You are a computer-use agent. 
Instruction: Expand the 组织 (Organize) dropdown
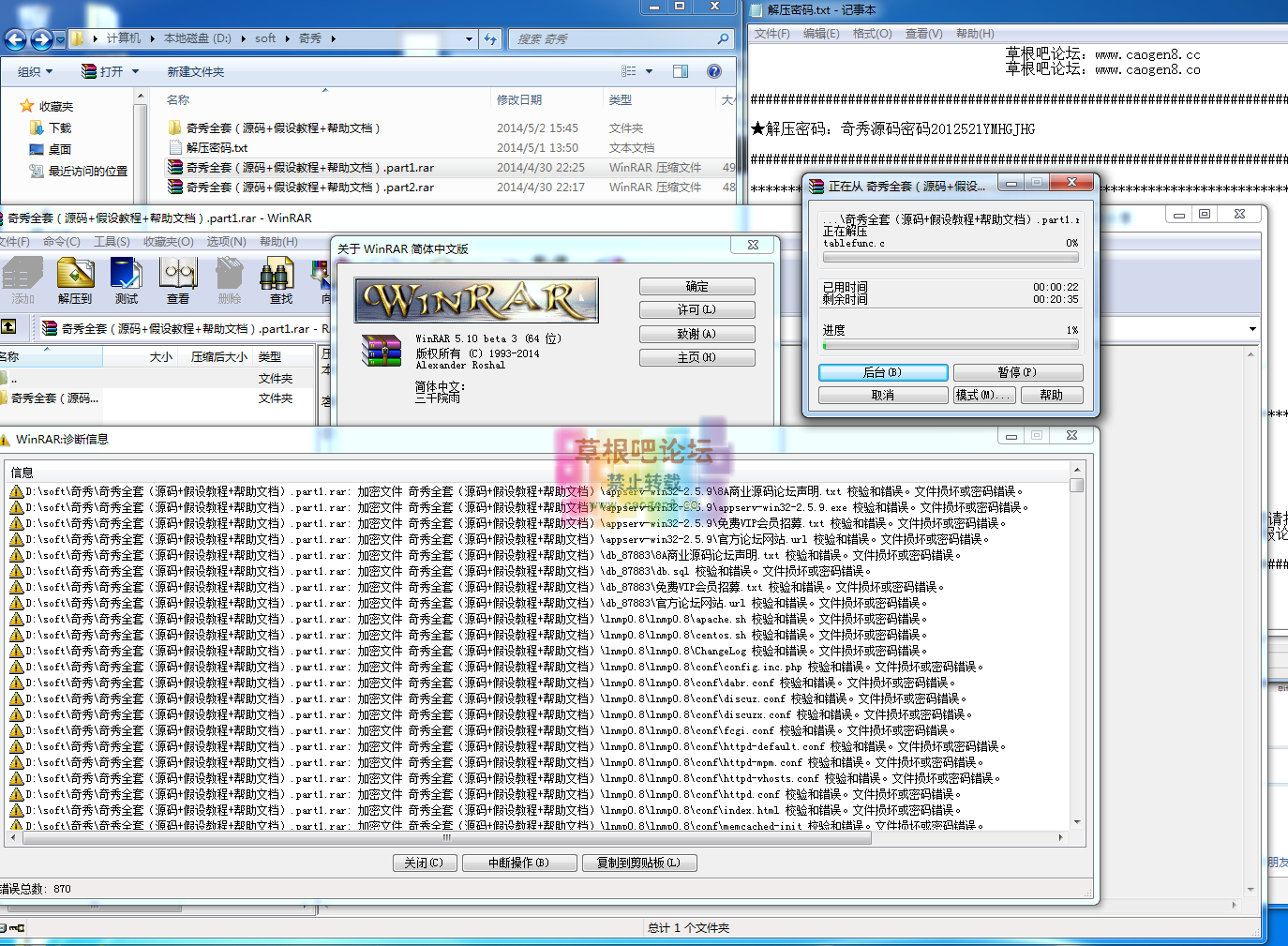coord(36,72)
